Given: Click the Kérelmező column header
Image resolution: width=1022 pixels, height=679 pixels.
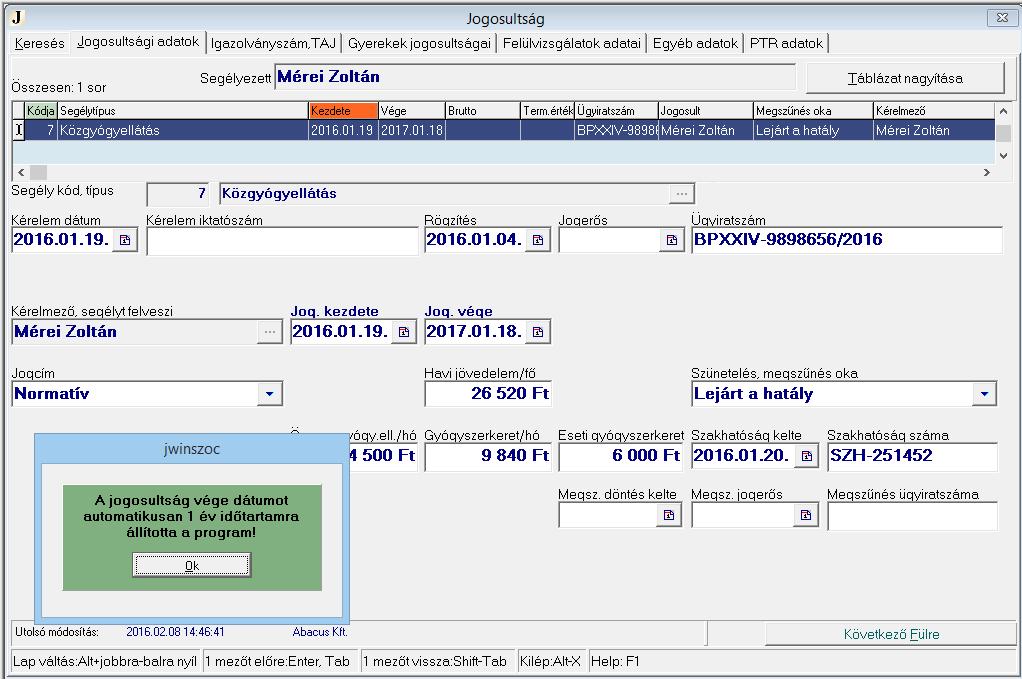Looking at the screenshot, I should tap(933, 111).
